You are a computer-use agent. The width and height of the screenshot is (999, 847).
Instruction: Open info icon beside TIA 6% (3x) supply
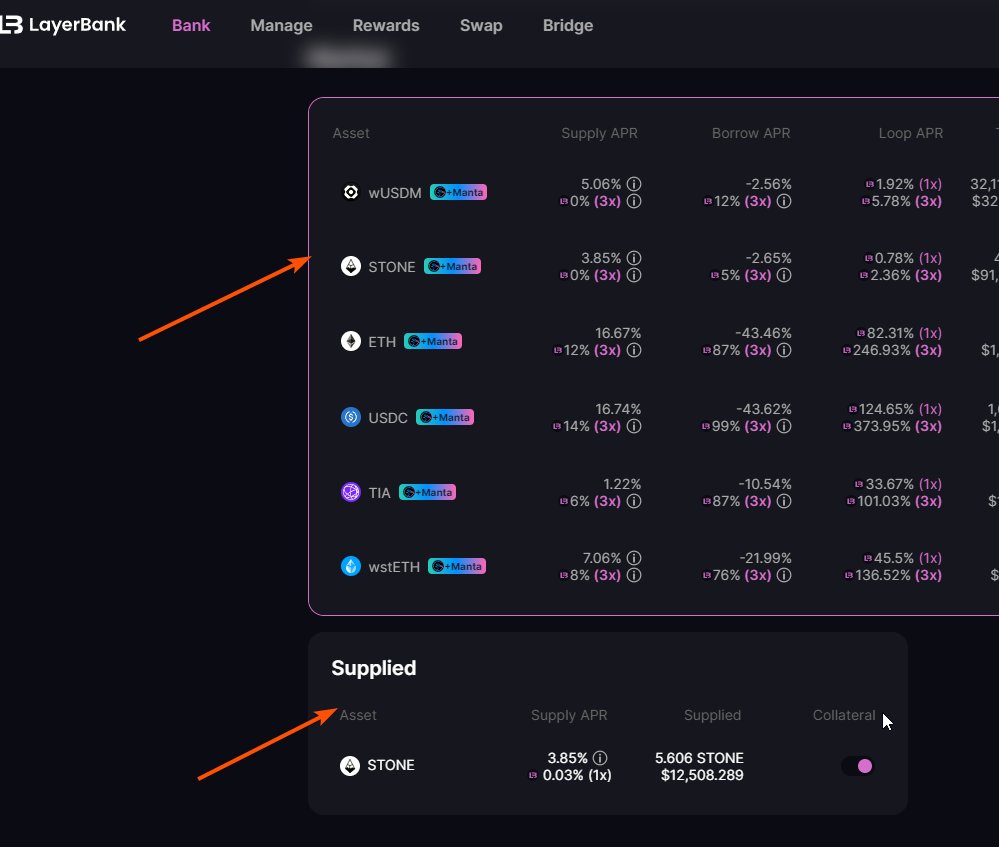634,502
